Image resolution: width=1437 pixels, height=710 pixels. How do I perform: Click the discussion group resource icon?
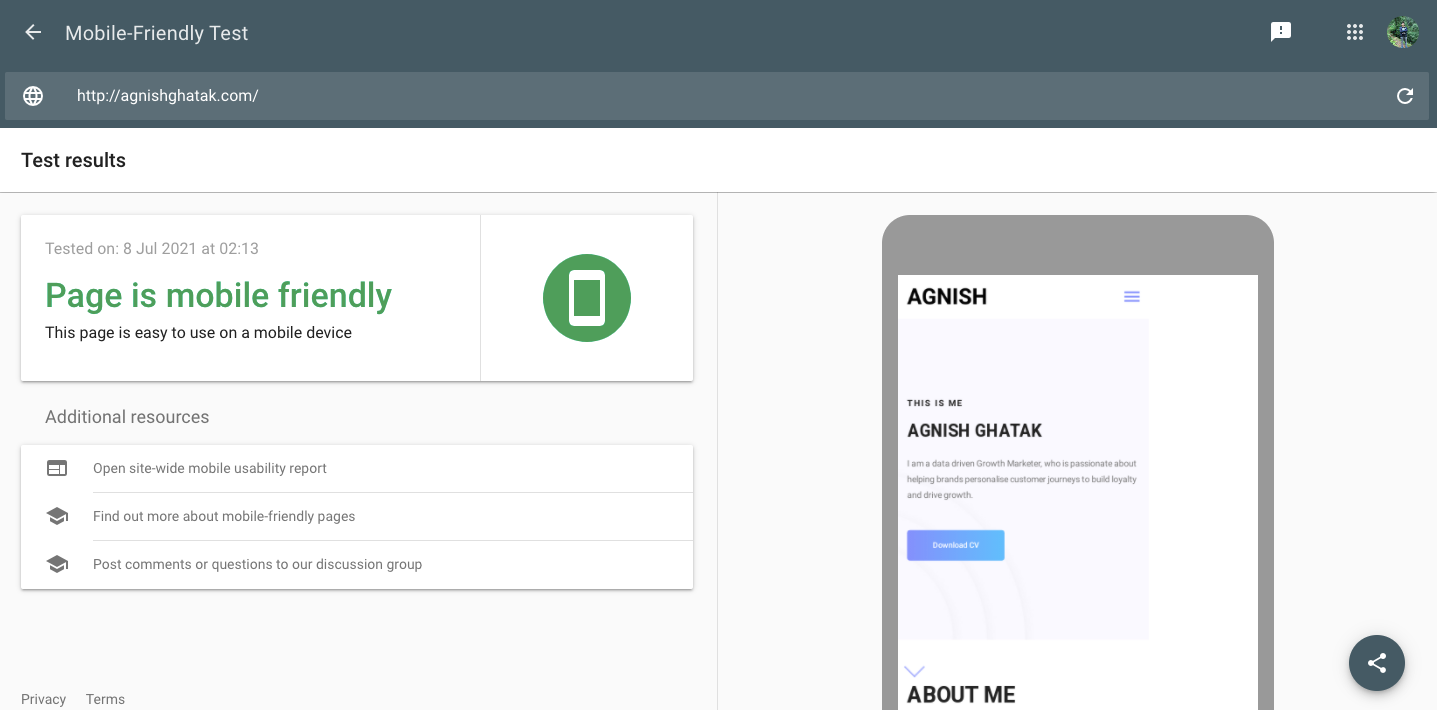(57, 563)
